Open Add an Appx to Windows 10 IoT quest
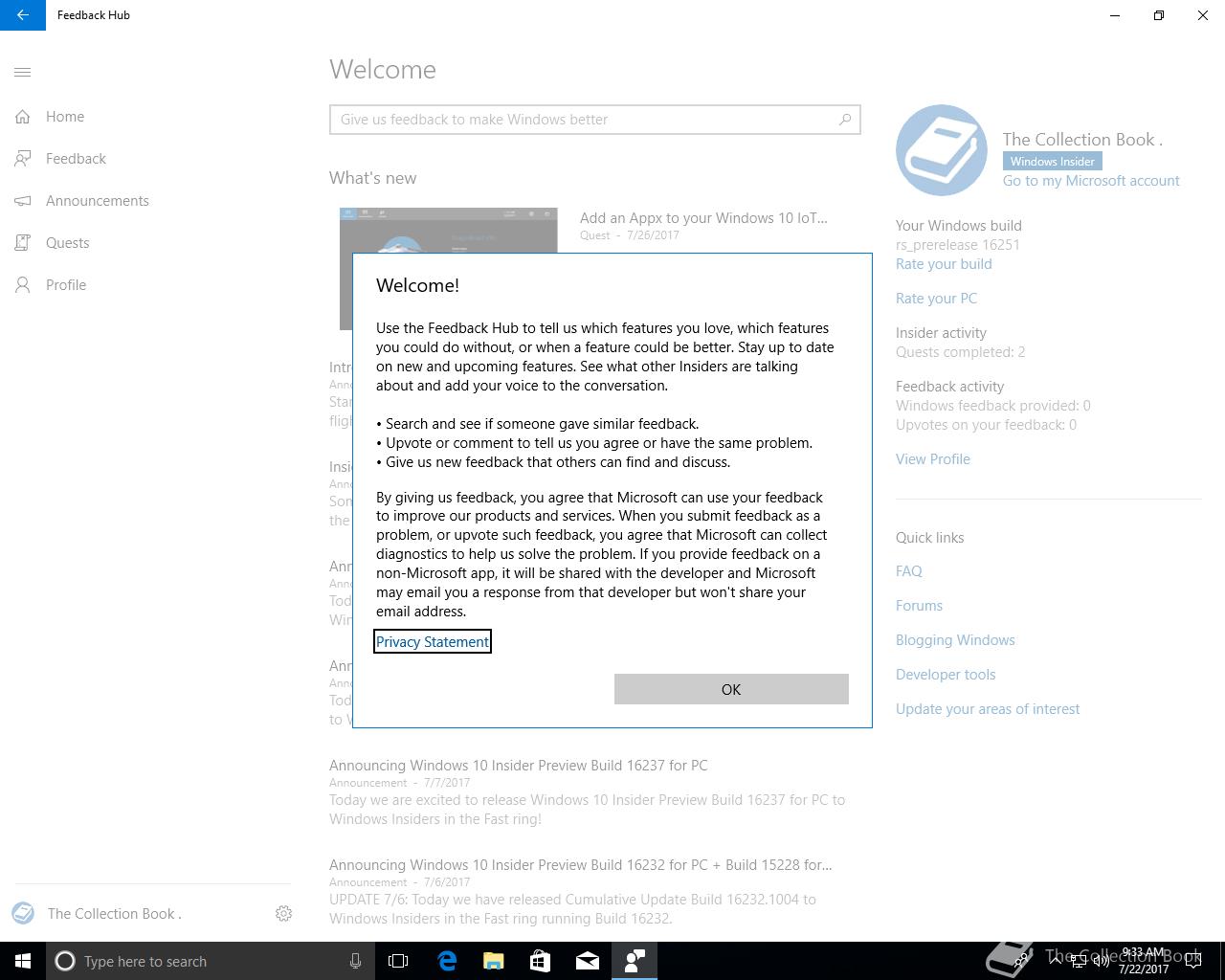1225x980 pixels. click(x=703, y=218)
